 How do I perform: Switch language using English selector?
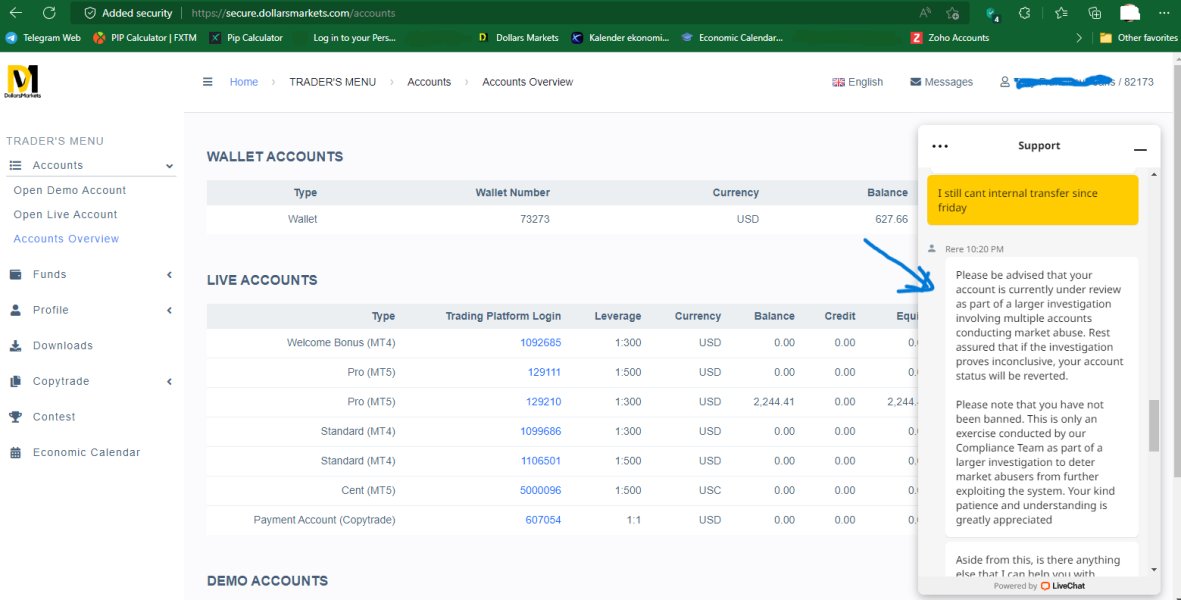coord(857,82)
